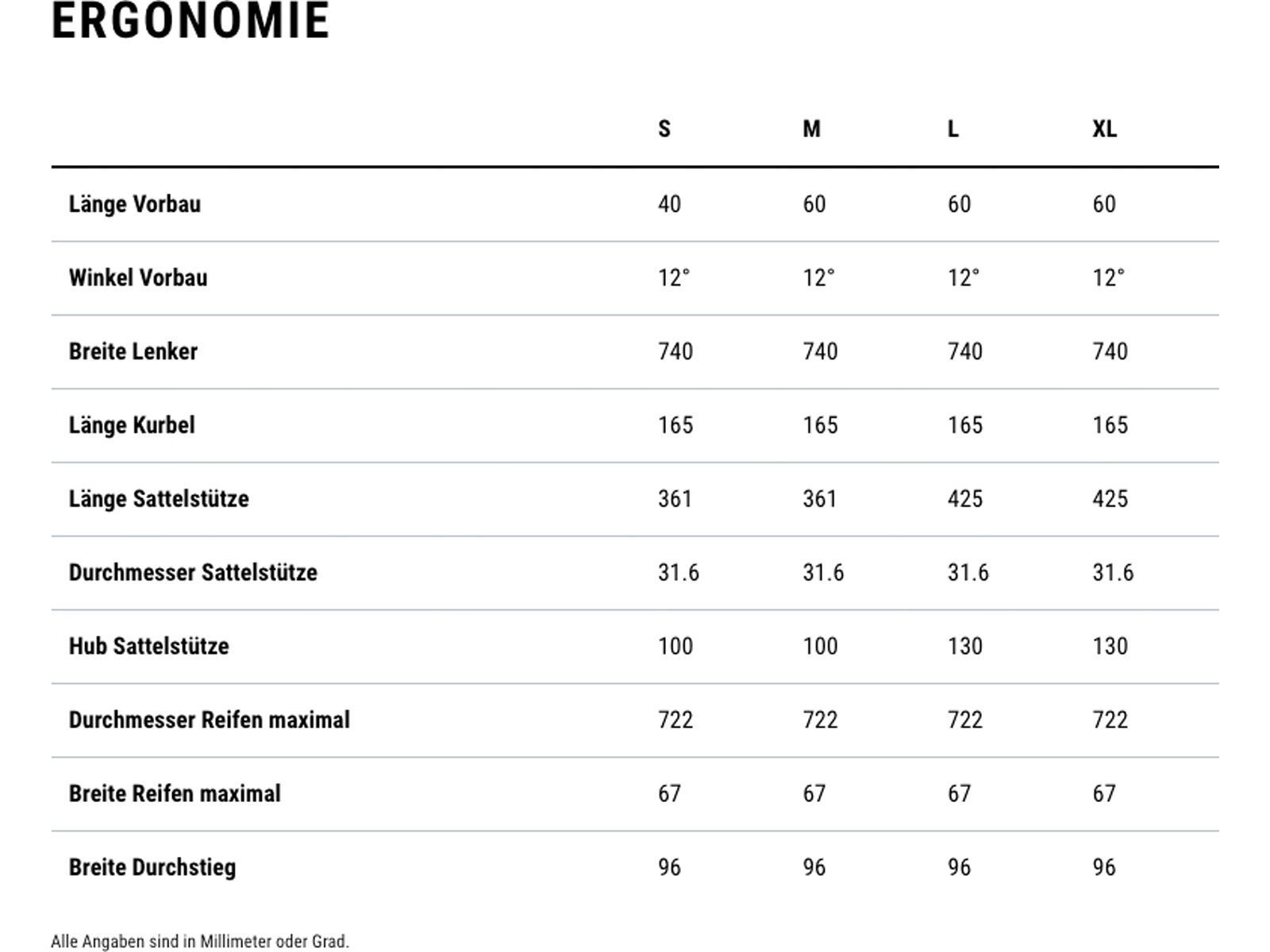Click the Breite Lenker row label
The image size is (1270, 952).
(x=133, y=351)
